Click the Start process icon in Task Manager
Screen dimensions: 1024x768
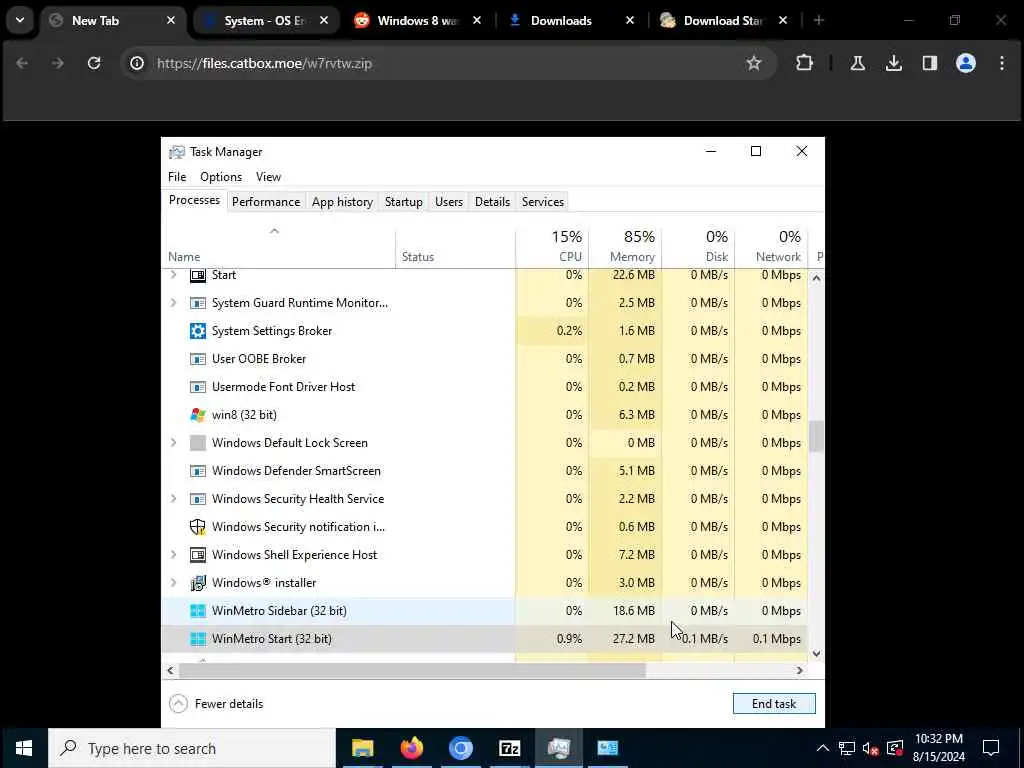pyautogui.click(x=197, y=275)
